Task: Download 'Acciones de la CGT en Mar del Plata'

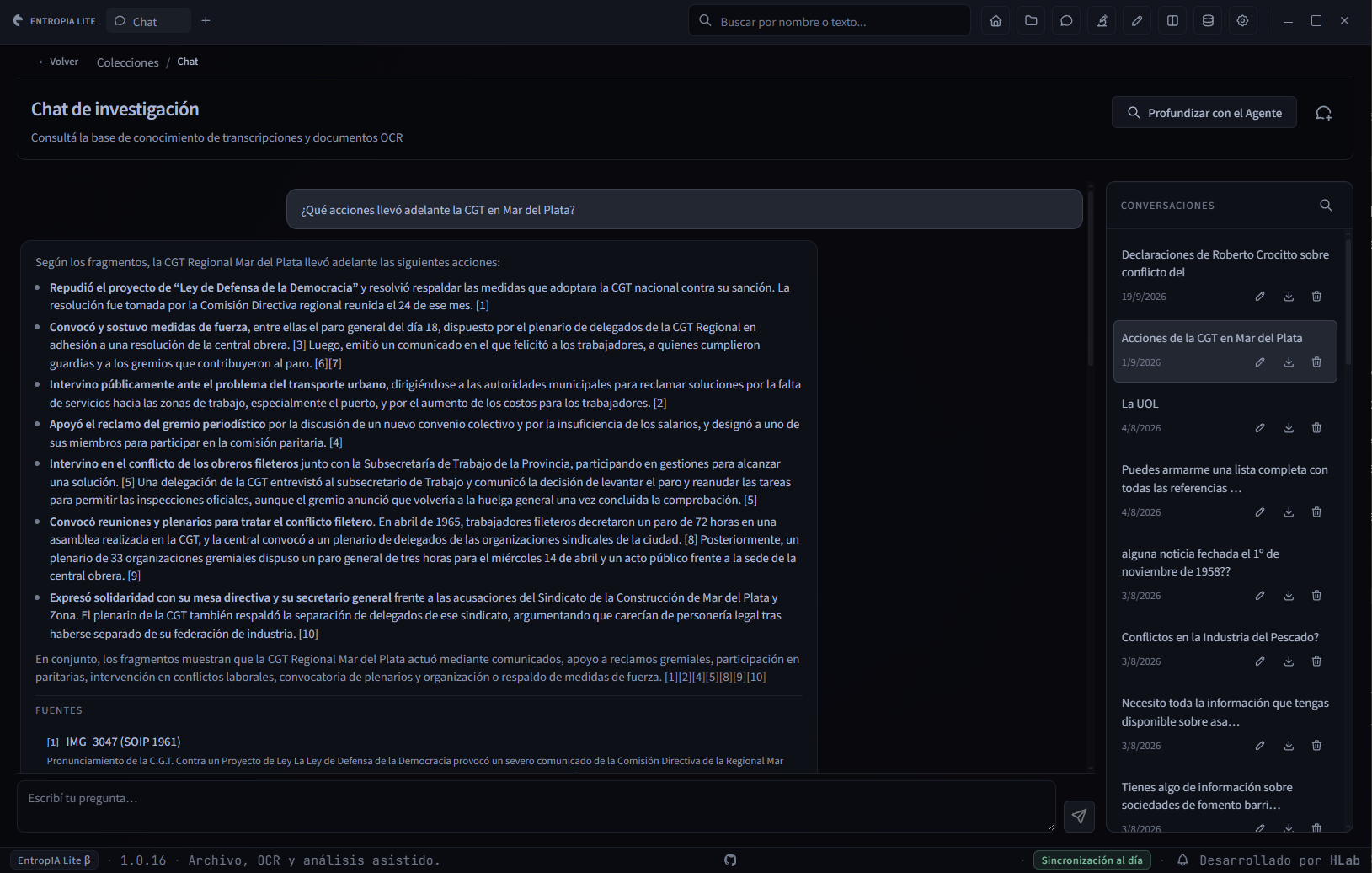Action: tap(1289, 362)
